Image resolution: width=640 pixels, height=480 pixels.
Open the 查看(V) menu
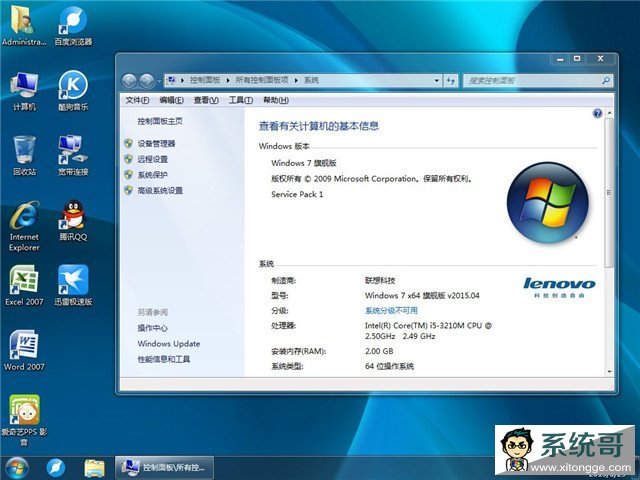click(x=206, y=100)
